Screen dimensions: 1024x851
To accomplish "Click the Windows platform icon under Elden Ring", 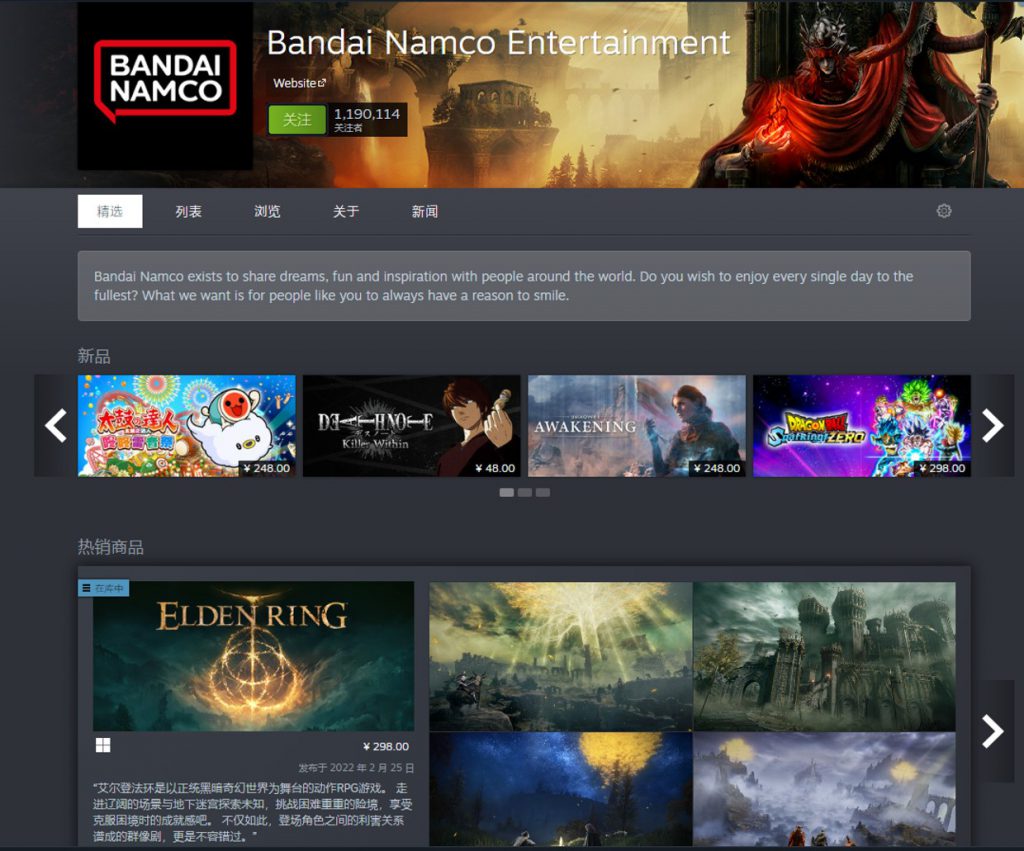I will pyautogui.click(x=103, y=745).
